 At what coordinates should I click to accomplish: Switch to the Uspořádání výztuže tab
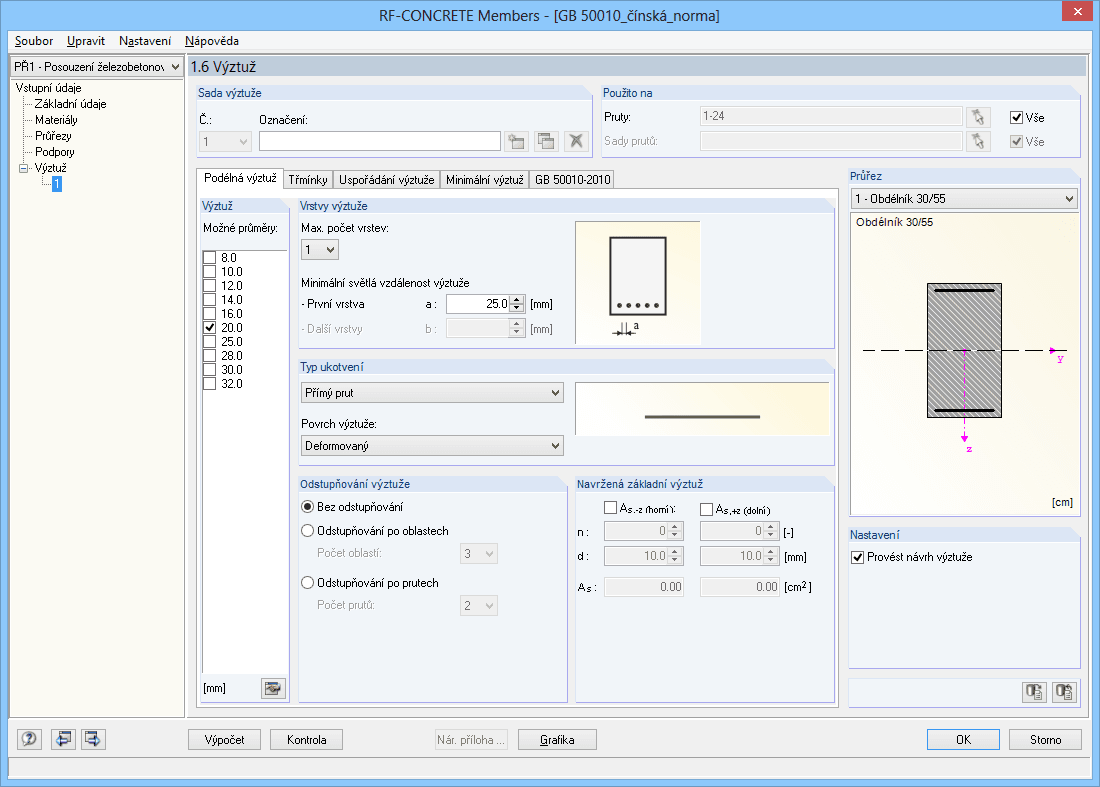click(387, 180)
